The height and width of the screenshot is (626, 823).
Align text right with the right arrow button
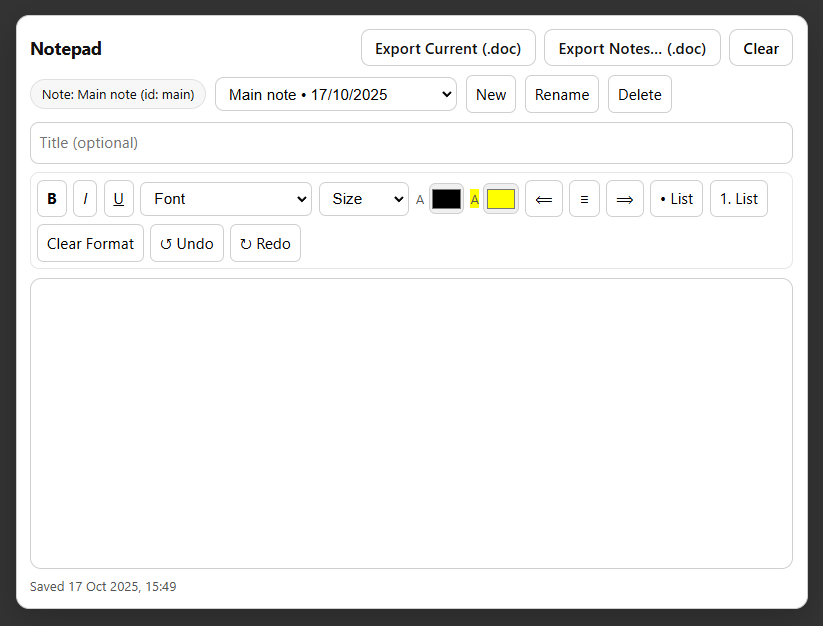[x=625, y=199]
